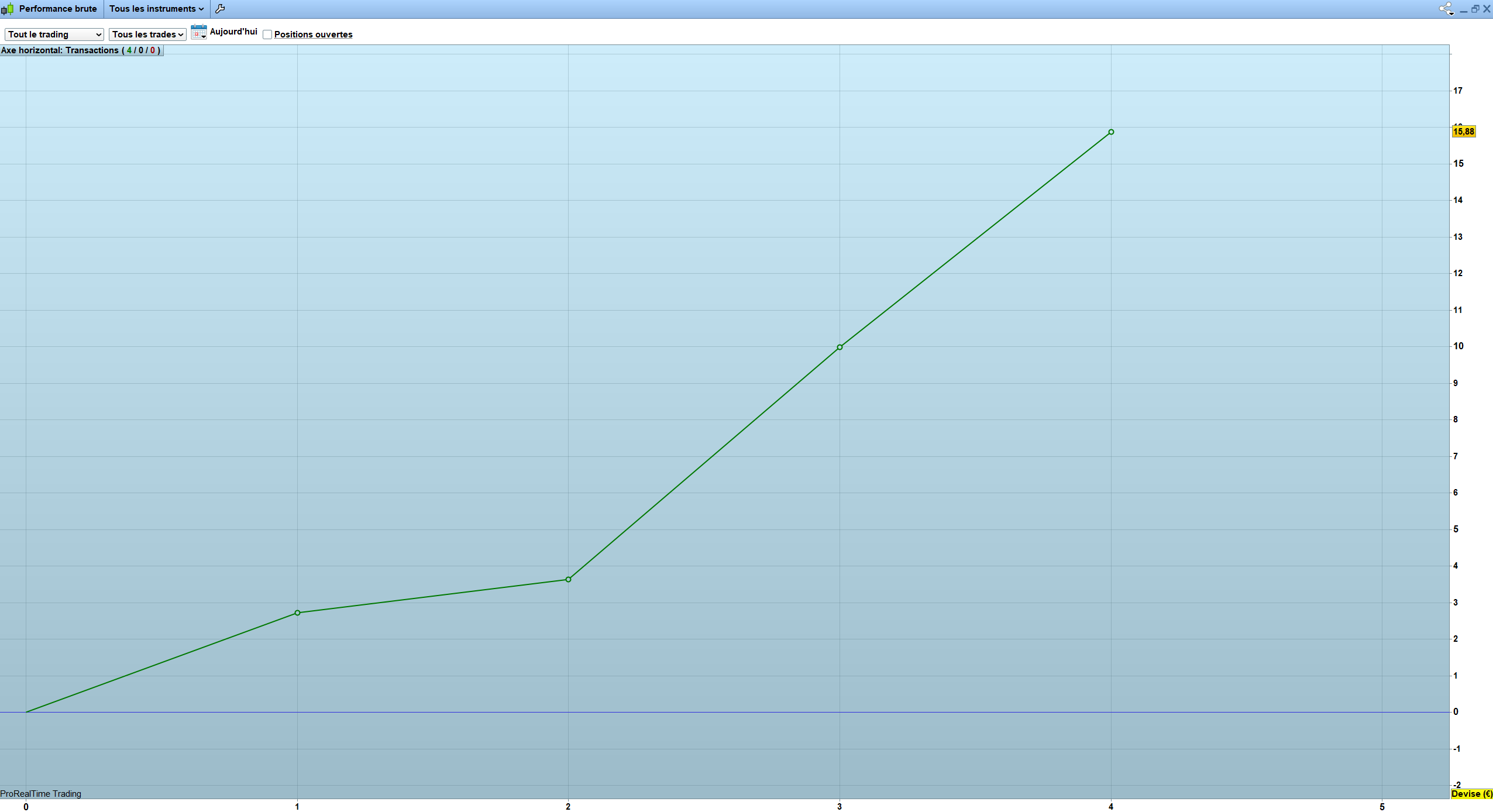Select the data point at transaction 3
The width and height of the screenshot is (1493, 812).
coord(840,347)
